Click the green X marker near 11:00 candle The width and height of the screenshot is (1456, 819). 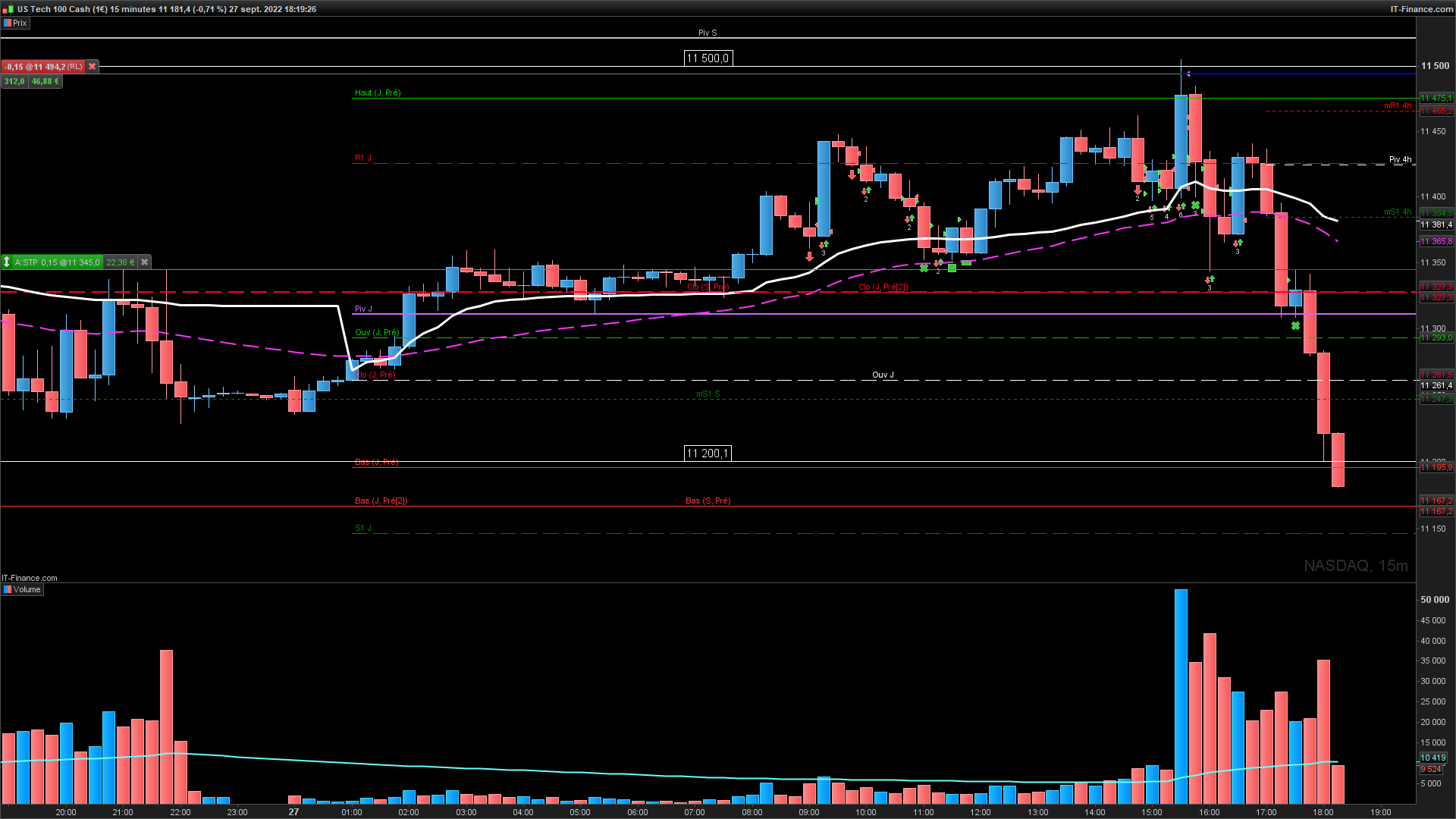pyautogui.click(x=924, y=268)
